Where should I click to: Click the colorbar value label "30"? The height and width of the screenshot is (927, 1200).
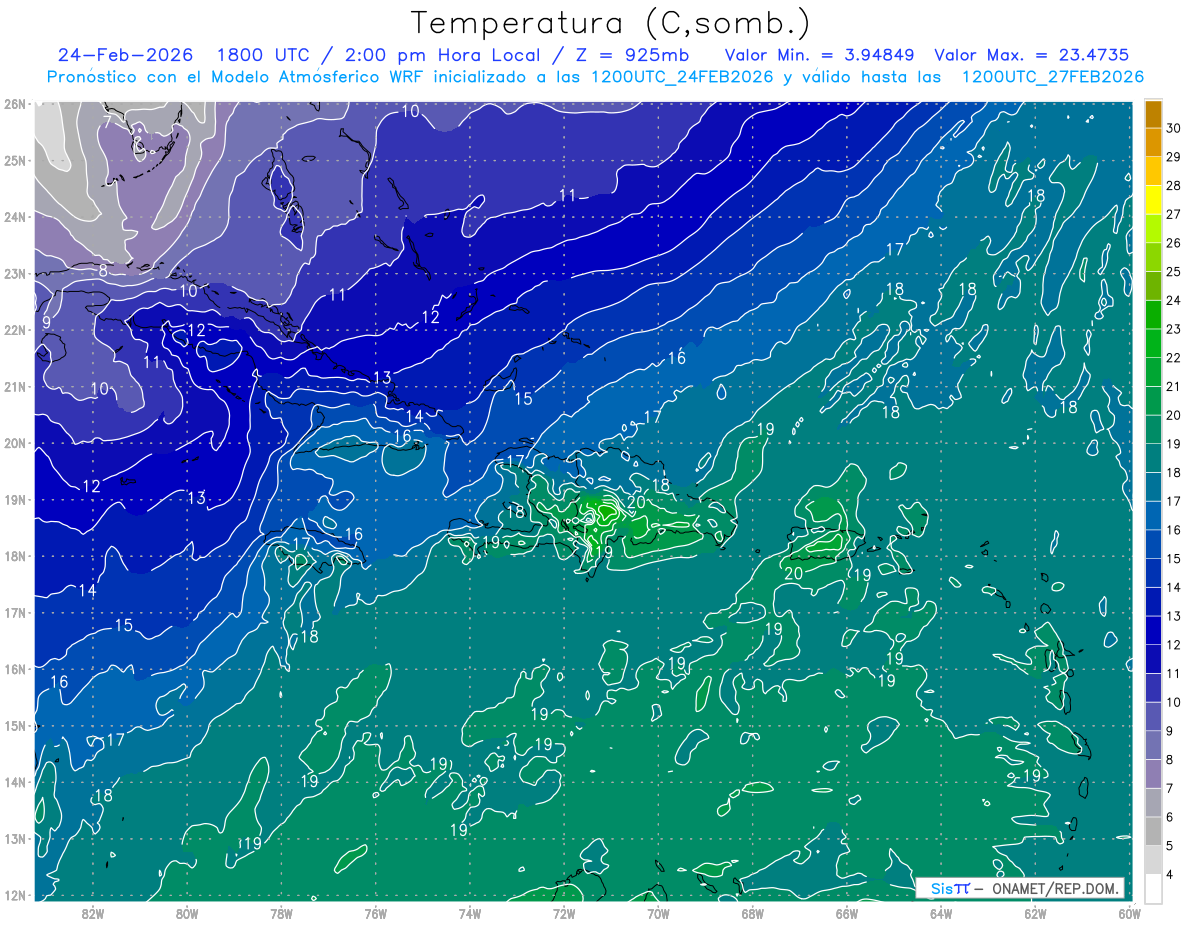click(x=1173, y=128)
